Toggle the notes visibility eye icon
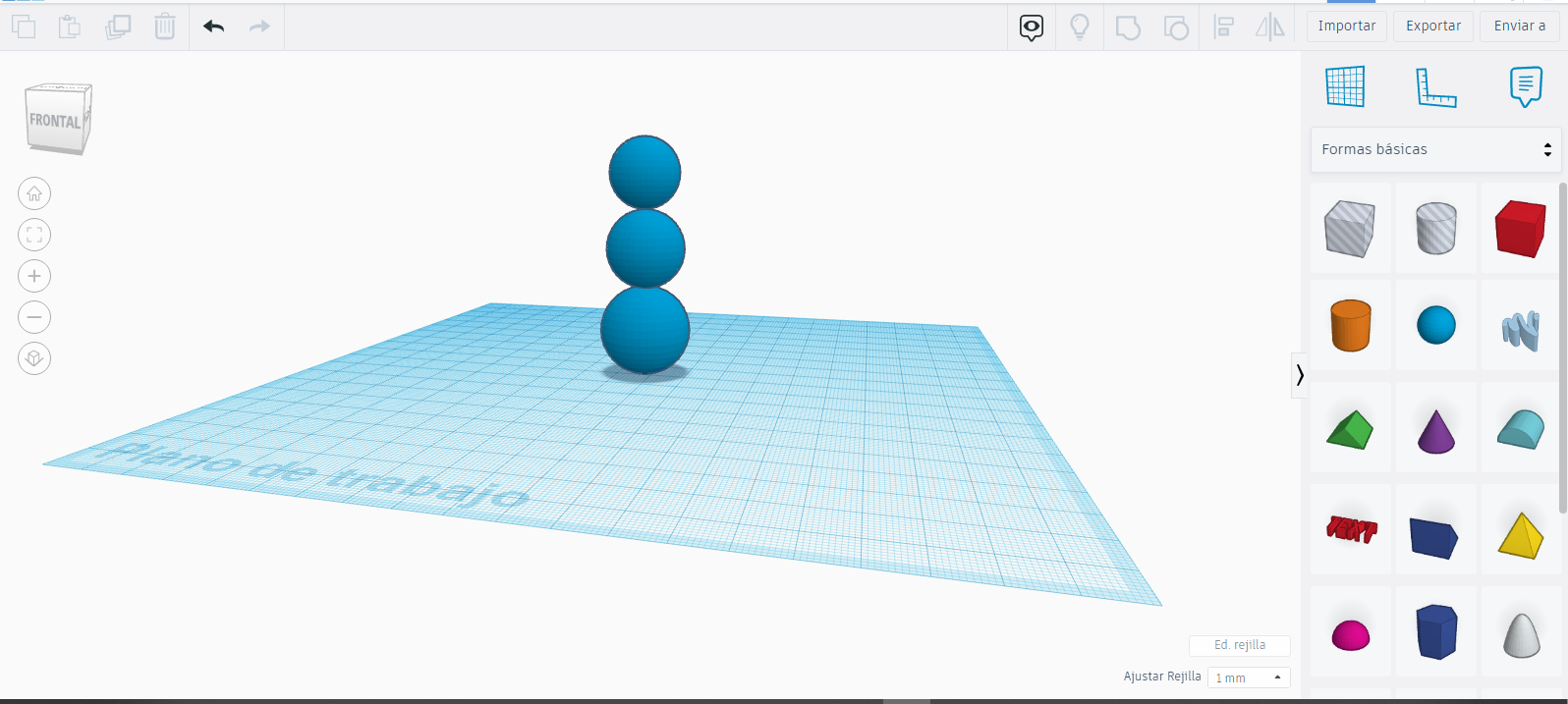 [1032, 27]
